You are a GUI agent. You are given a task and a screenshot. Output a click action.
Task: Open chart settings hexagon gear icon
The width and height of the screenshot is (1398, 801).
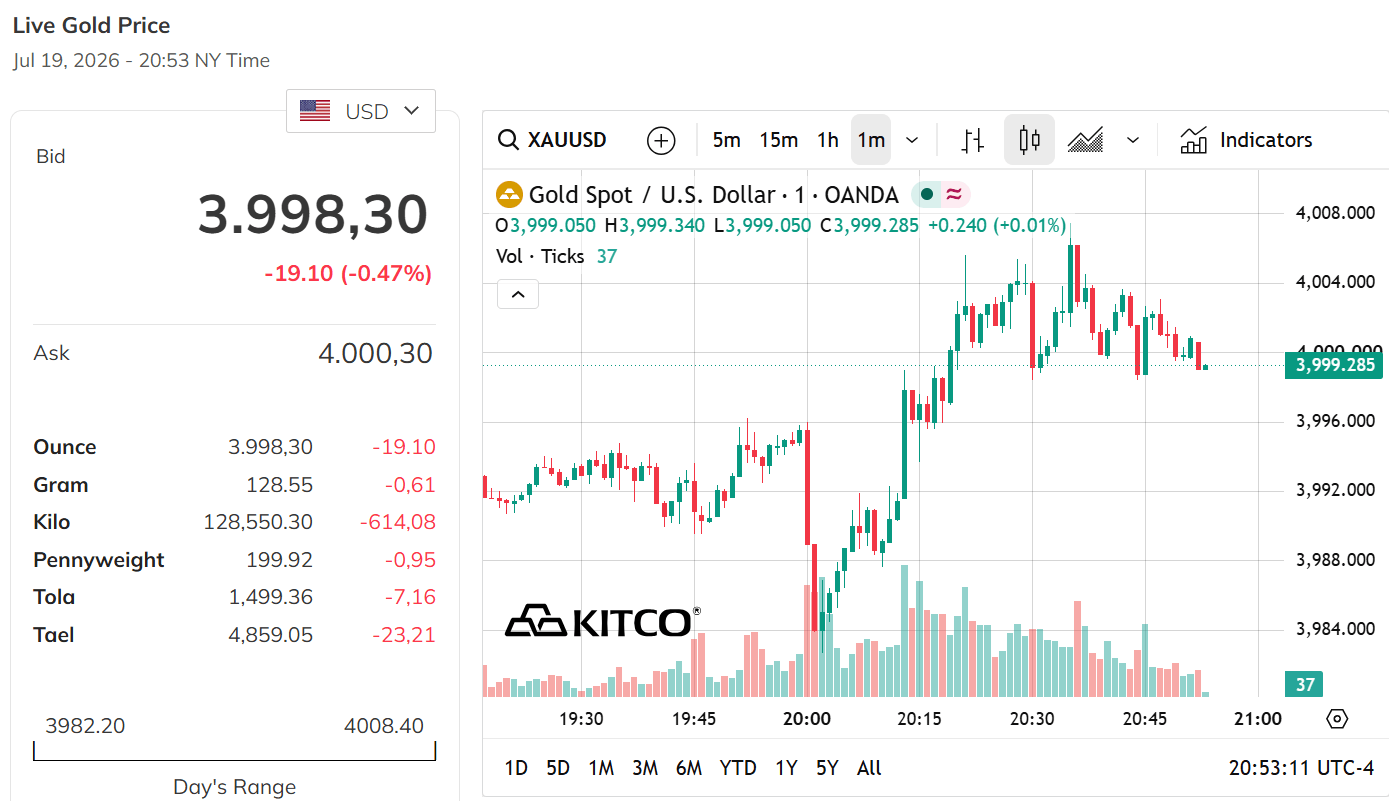(x=1337, y=718)
